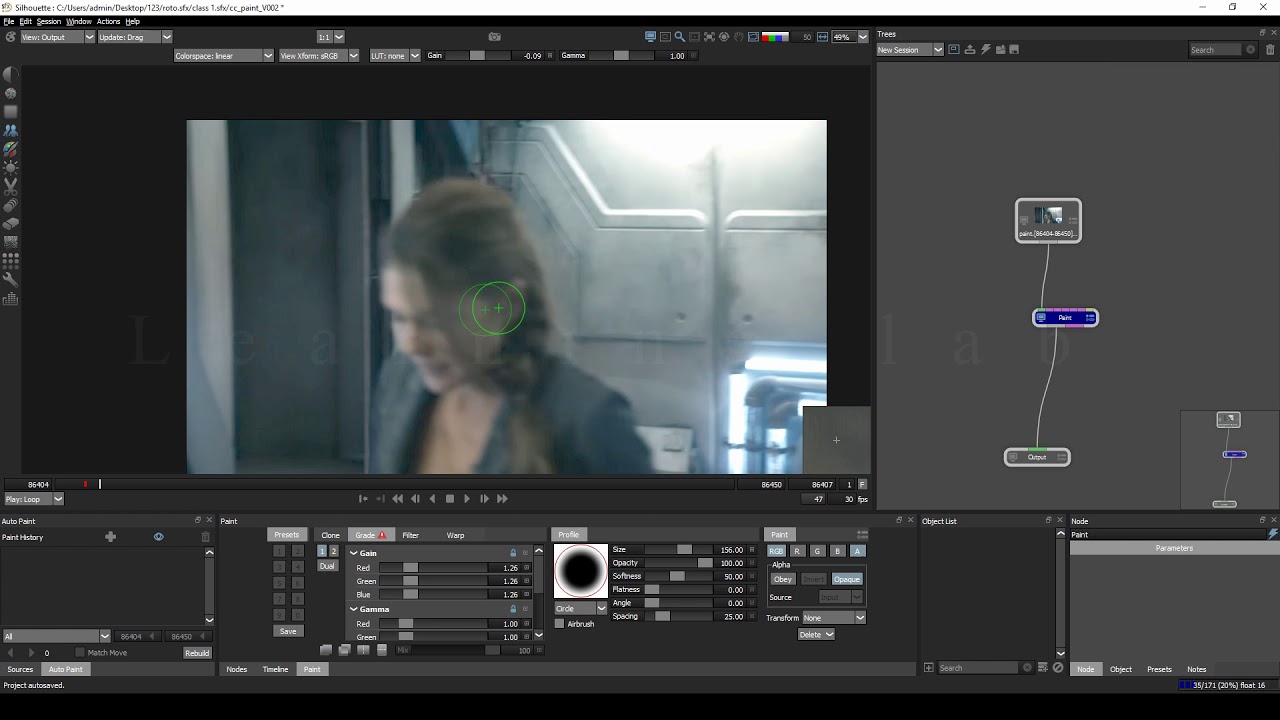1280x720 pixels.
Task: Open the Colorspace: linear dropdown
Action: click(x=224, y=56)
